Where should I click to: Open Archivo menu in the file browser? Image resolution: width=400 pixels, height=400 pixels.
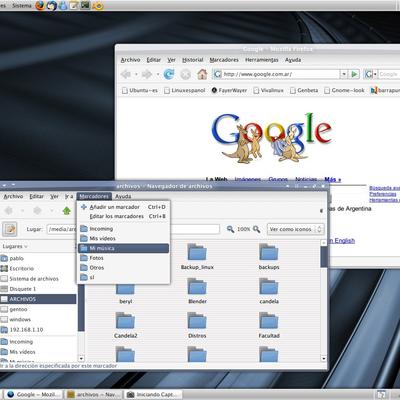click(x=13, y=196)
